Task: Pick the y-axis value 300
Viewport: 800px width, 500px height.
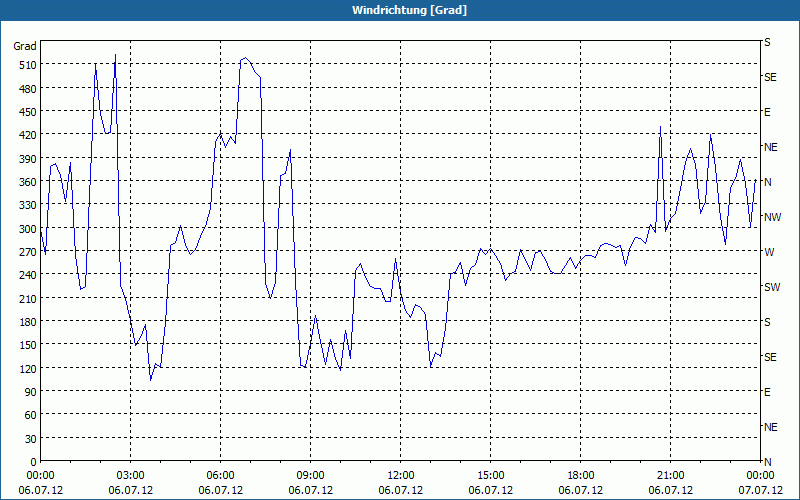Action: [28, 229]
